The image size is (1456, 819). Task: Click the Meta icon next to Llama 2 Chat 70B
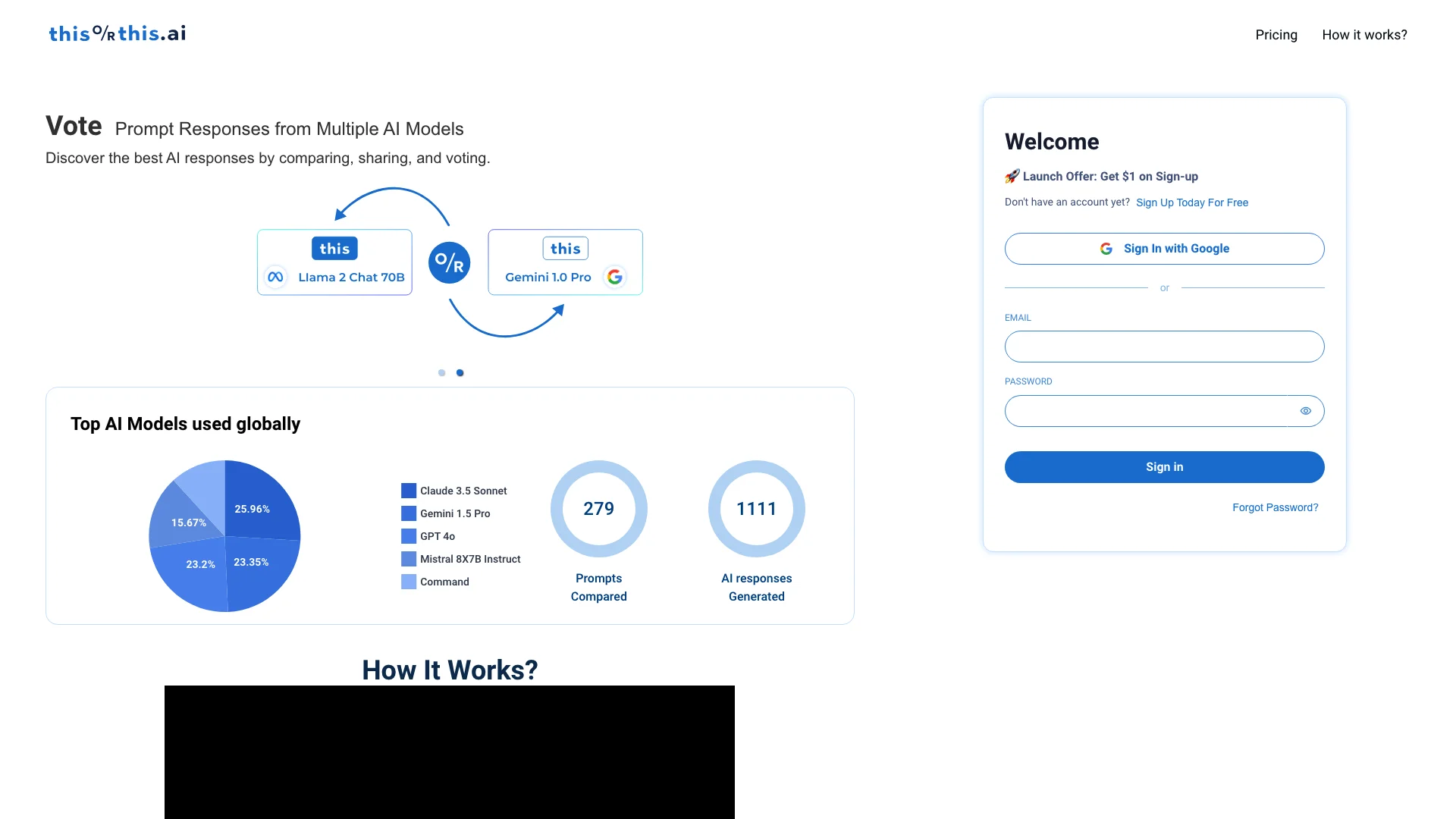(278, 277)
